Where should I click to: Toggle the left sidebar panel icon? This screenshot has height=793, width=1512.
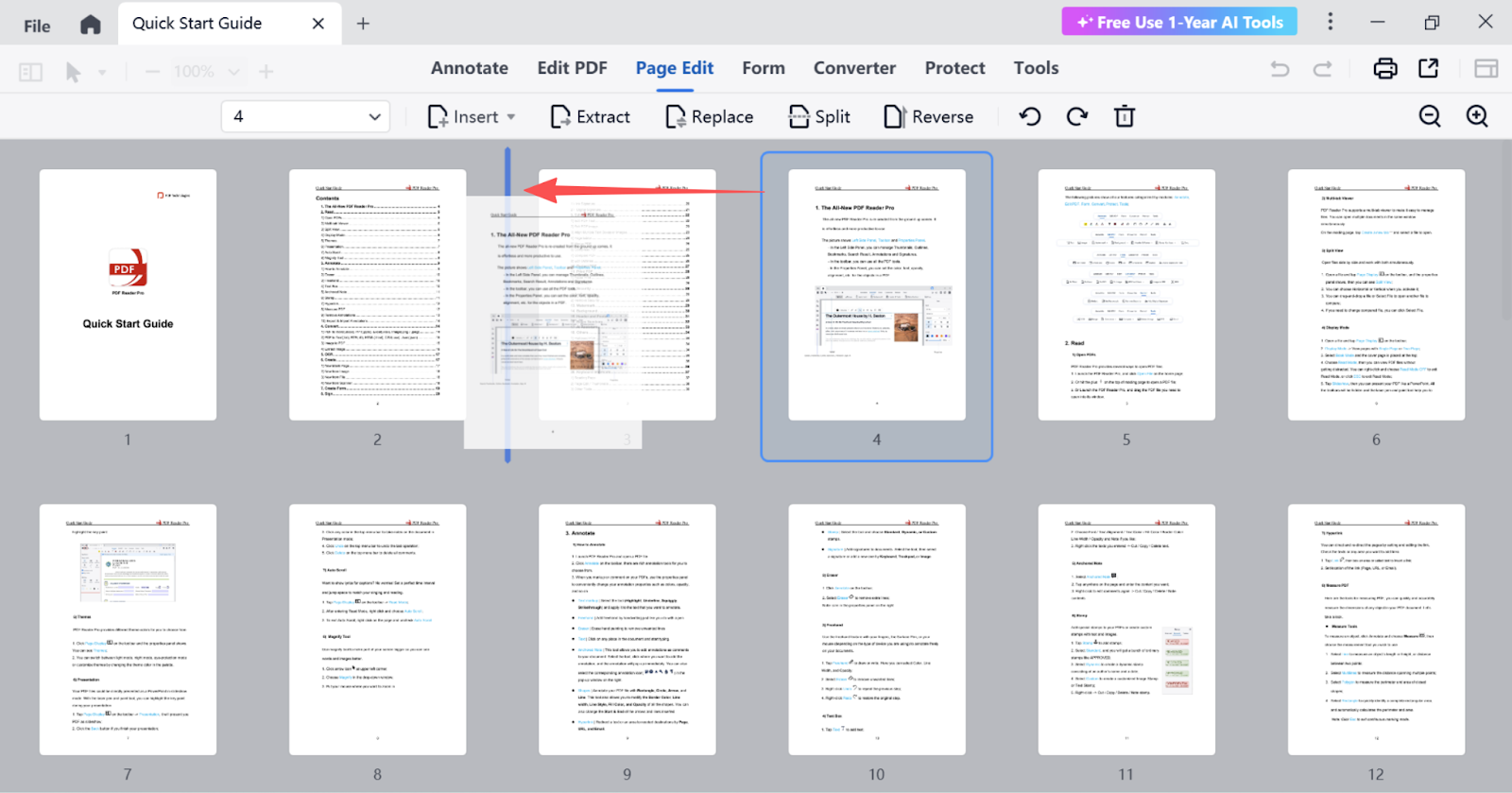(x=30, y=72)
